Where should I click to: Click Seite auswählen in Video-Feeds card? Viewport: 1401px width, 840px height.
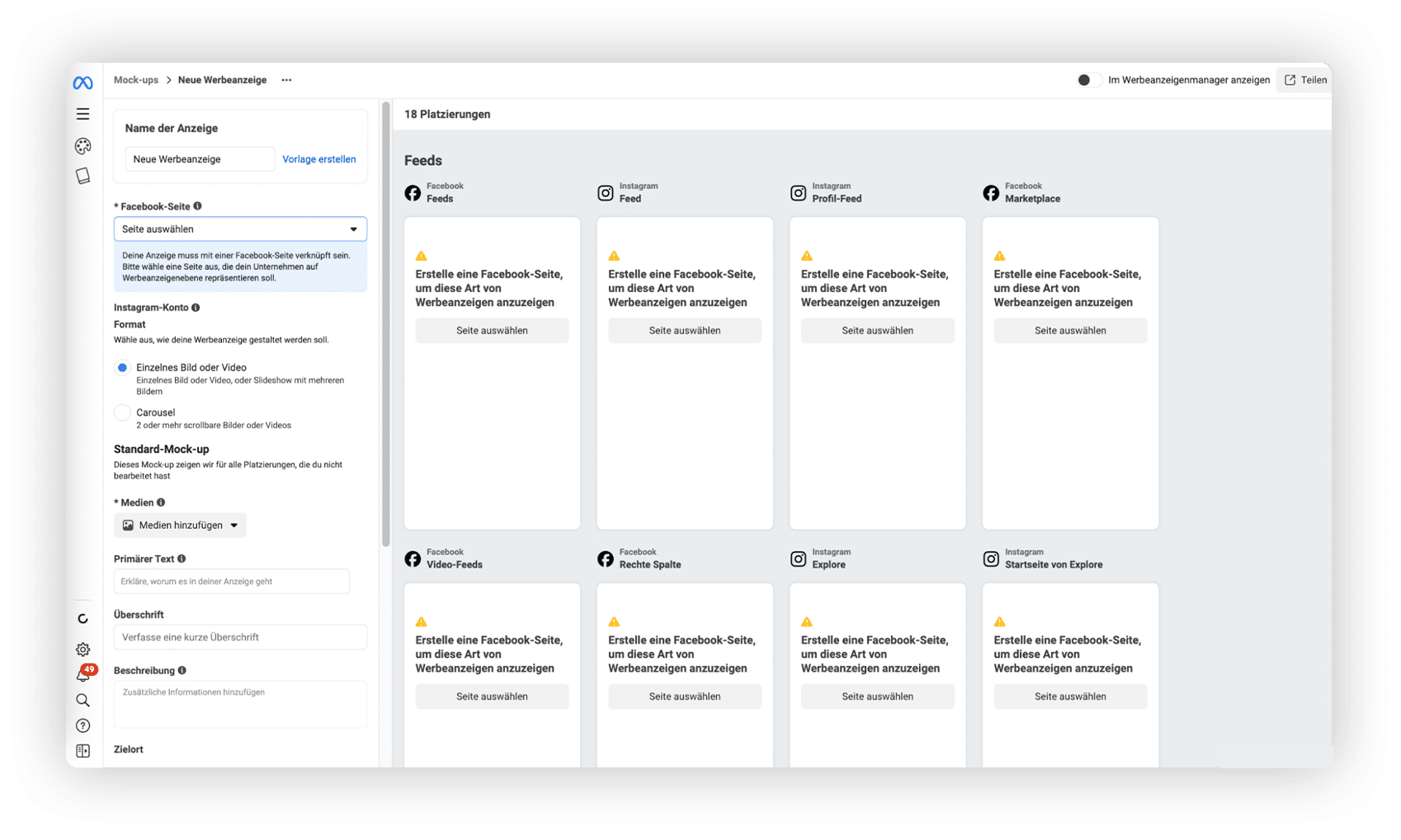(x=492, y=696)
